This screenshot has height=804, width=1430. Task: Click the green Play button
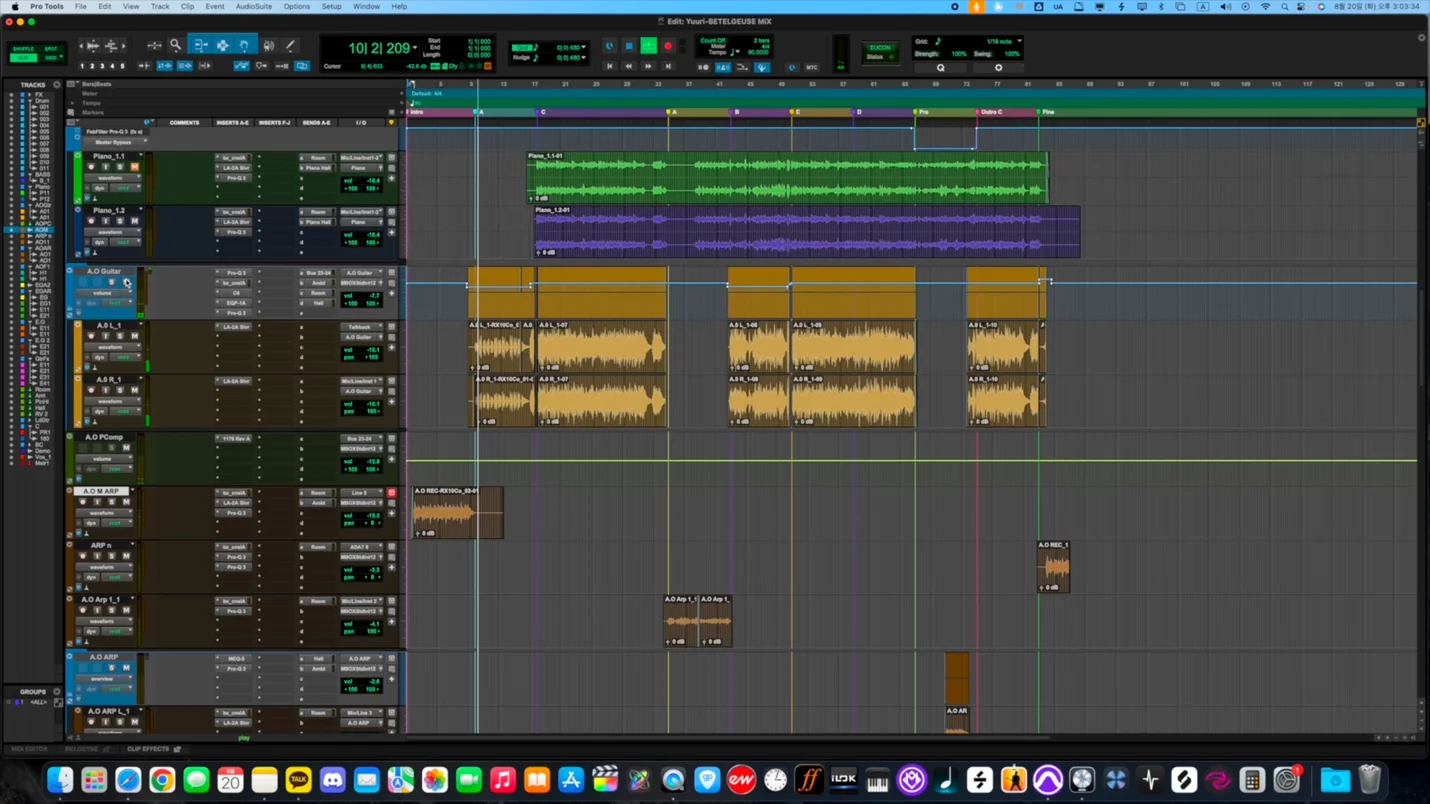(x=648, y=46)
